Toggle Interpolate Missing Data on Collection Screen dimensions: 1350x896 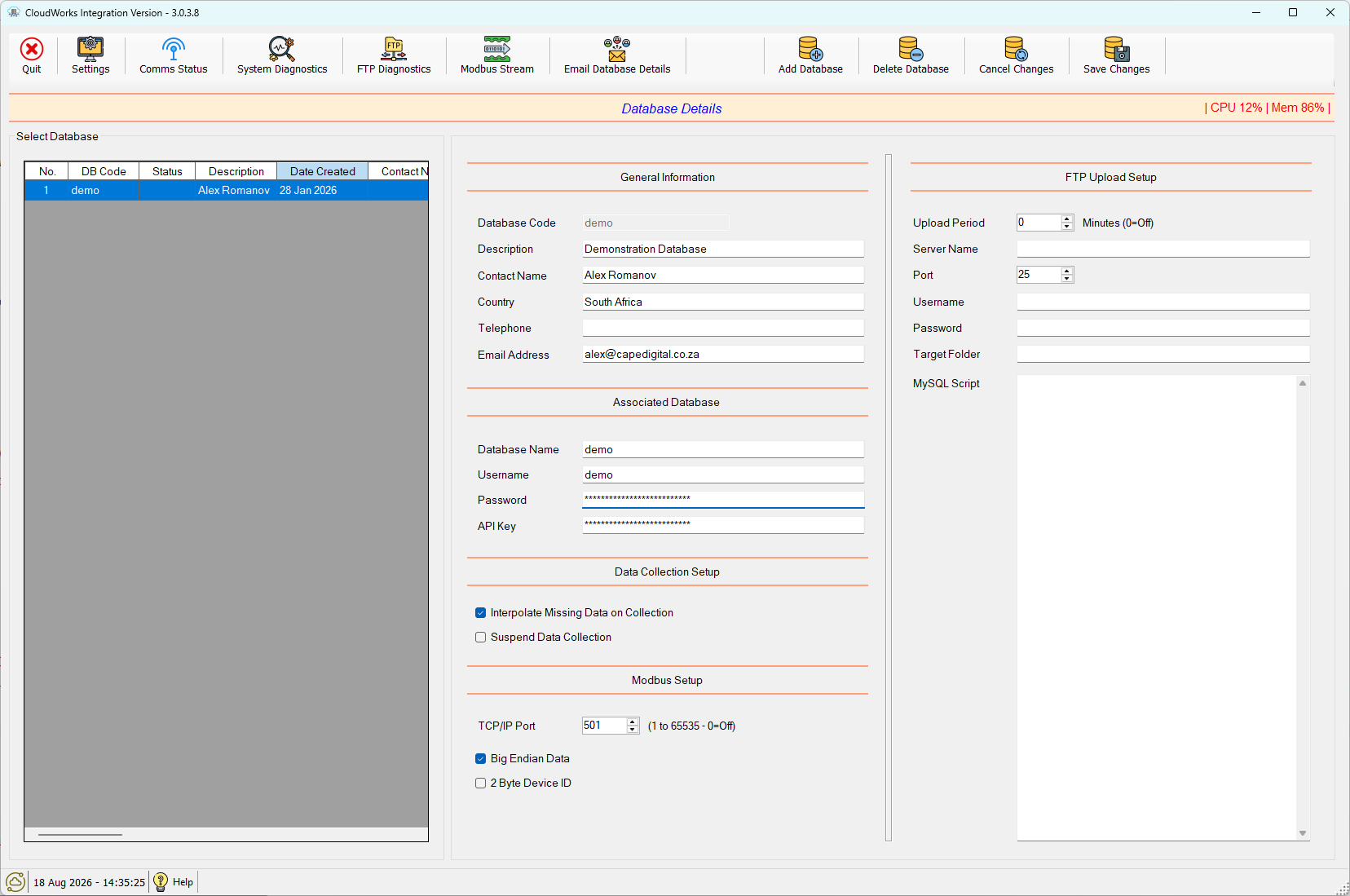tap(480, 612)
